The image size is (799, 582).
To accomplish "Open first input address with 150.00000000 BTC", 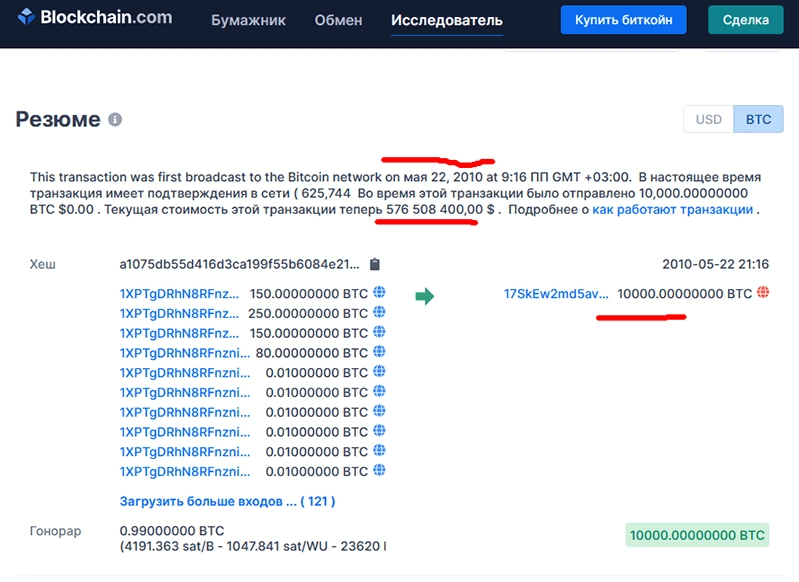I will click(x=179, y=294).
